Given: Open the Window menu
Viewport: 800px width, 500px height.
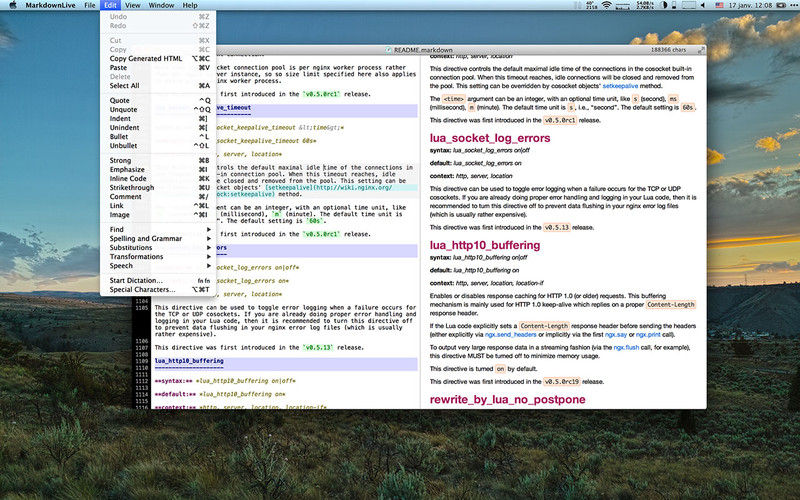Looking at the screenshot, I should 160,5.
